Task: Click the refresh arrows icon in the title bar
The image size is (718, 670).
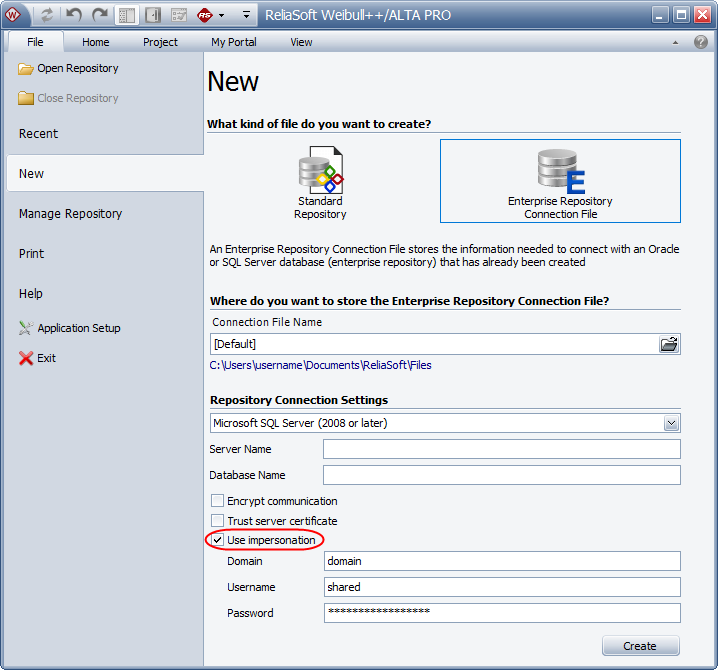Action: (47, 15)
